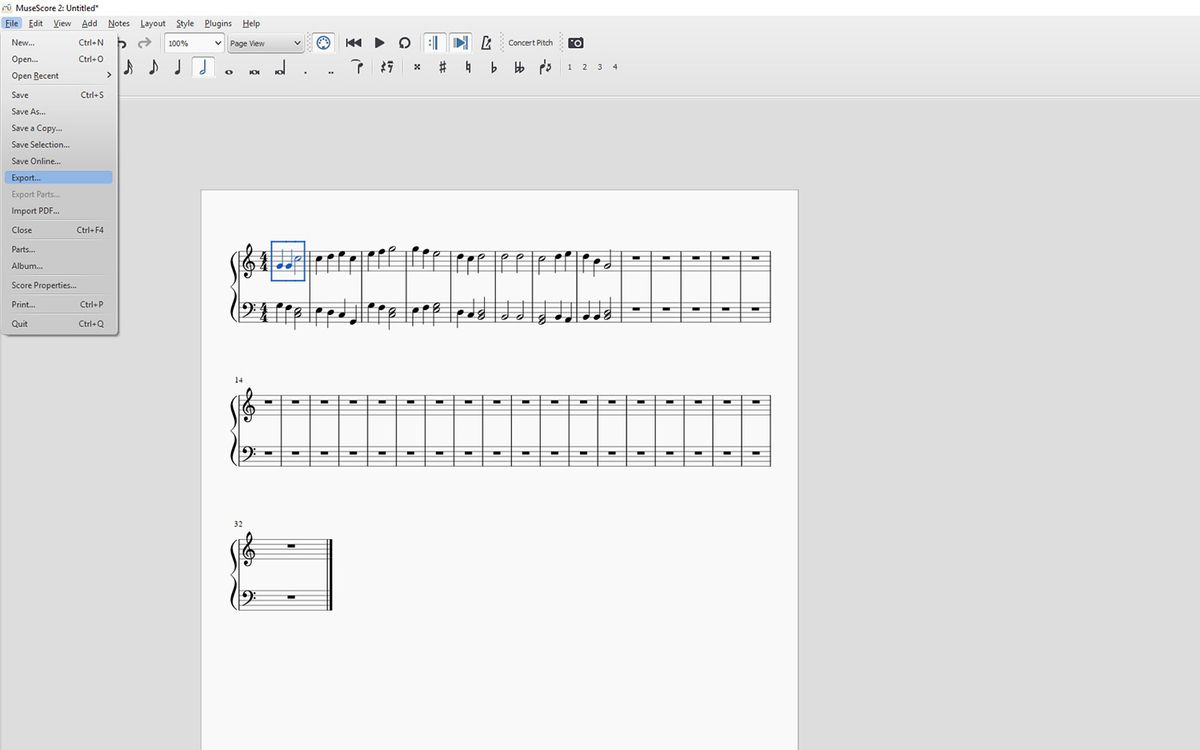Select the eighth note duration
Viewport: 1200px width, 750px height.
point(153,67)
